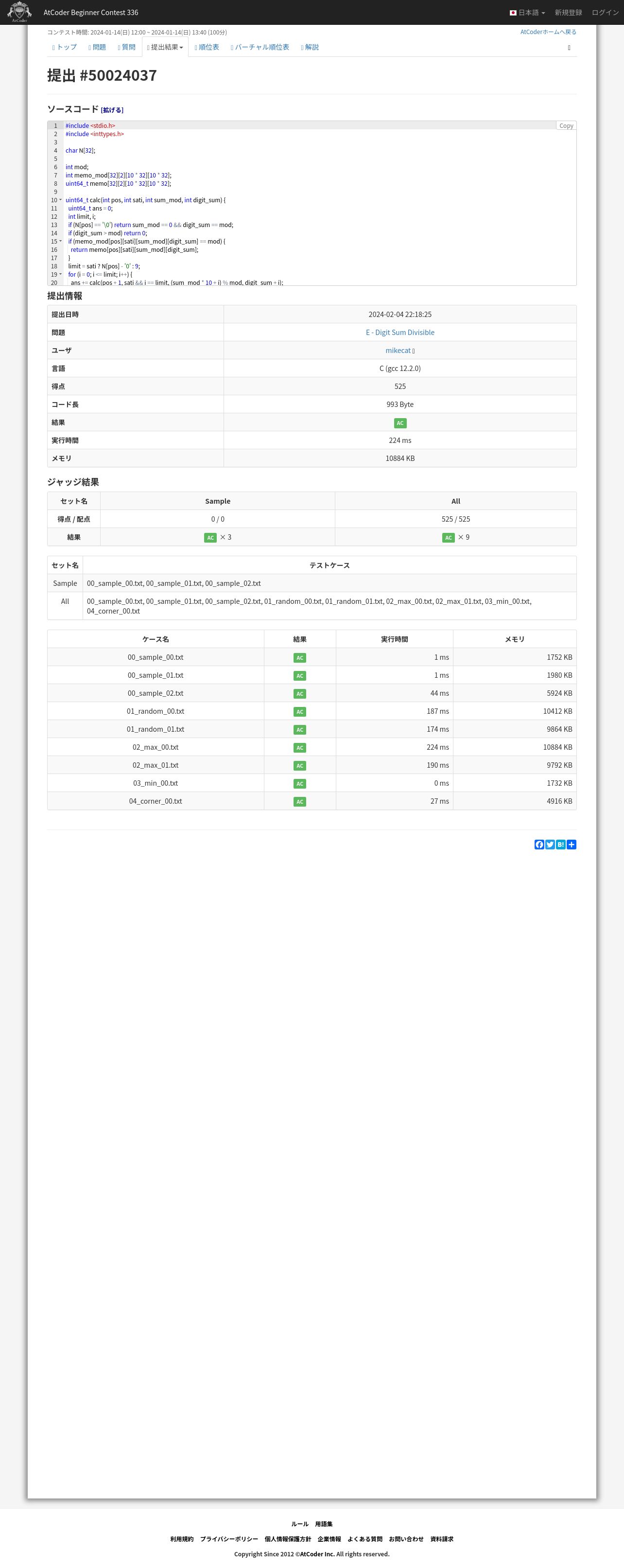Click the Japan flag icon in the navbar
Screen dimensions: 624x1568
click(x=513, y=13)
